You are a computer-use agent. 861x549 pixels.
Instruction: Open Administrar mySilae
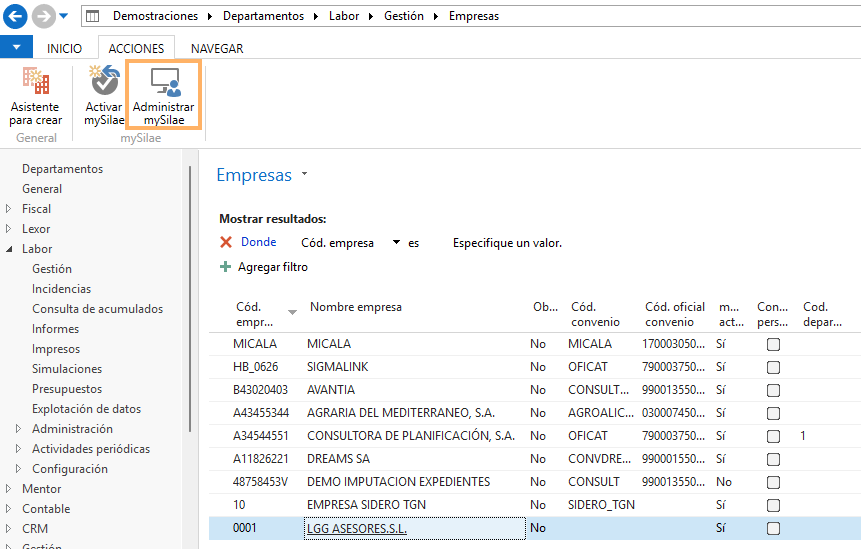pos(164,96)
